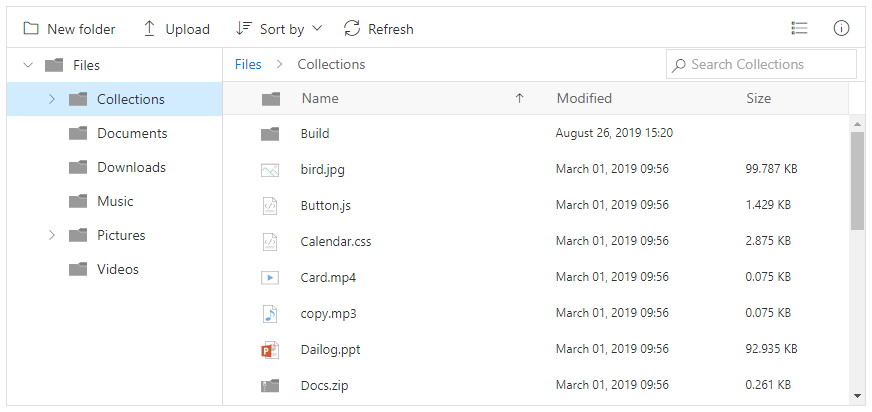Open the Sort by dropdown
Viewport: 872px width, 412px height.
pyautogui.click(x=279, y=29)
